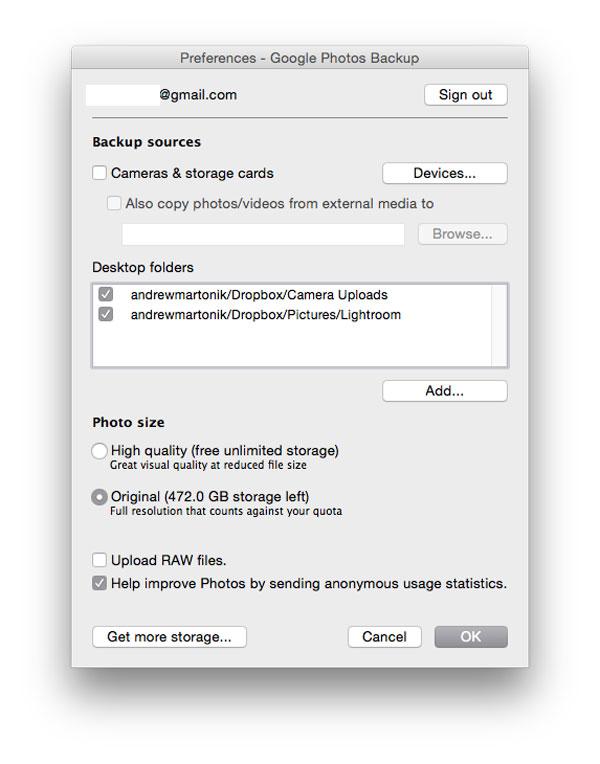Choose High quality free unlimited storage
This screenshot has height=764, width=600.
tap(99, 451)
